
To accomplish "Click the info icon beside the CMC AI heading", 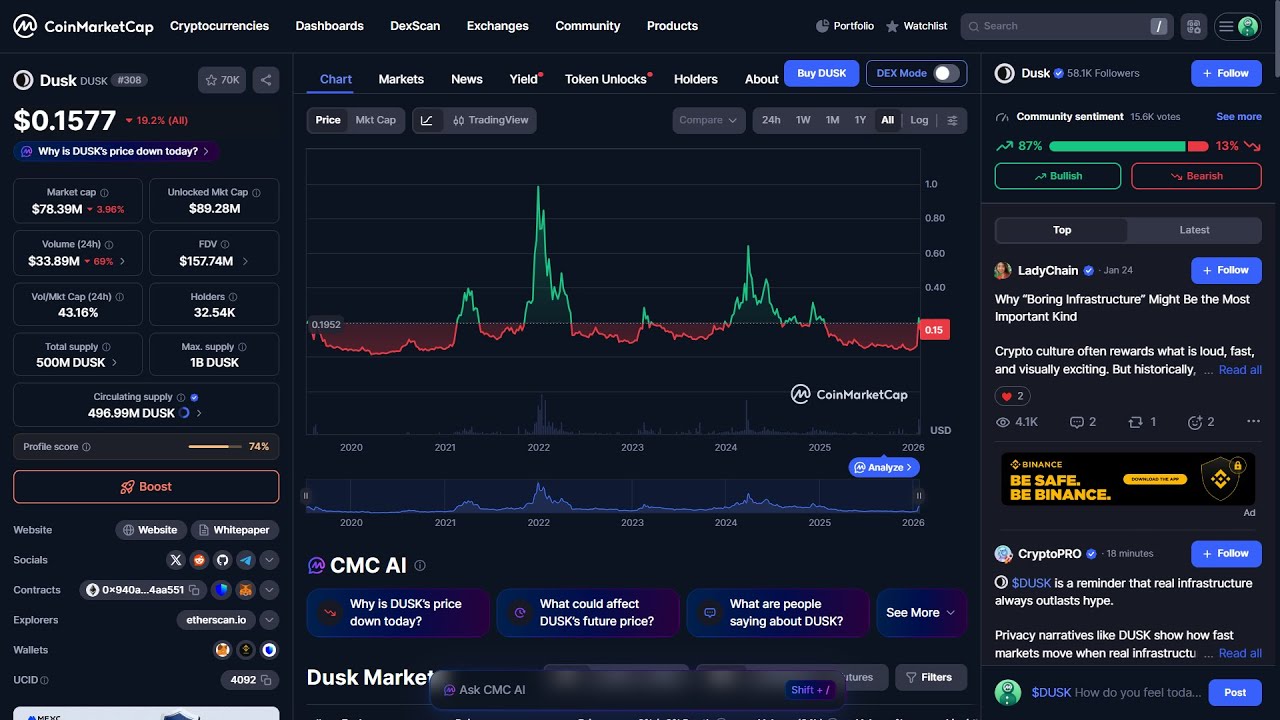I will pos(420,565).
